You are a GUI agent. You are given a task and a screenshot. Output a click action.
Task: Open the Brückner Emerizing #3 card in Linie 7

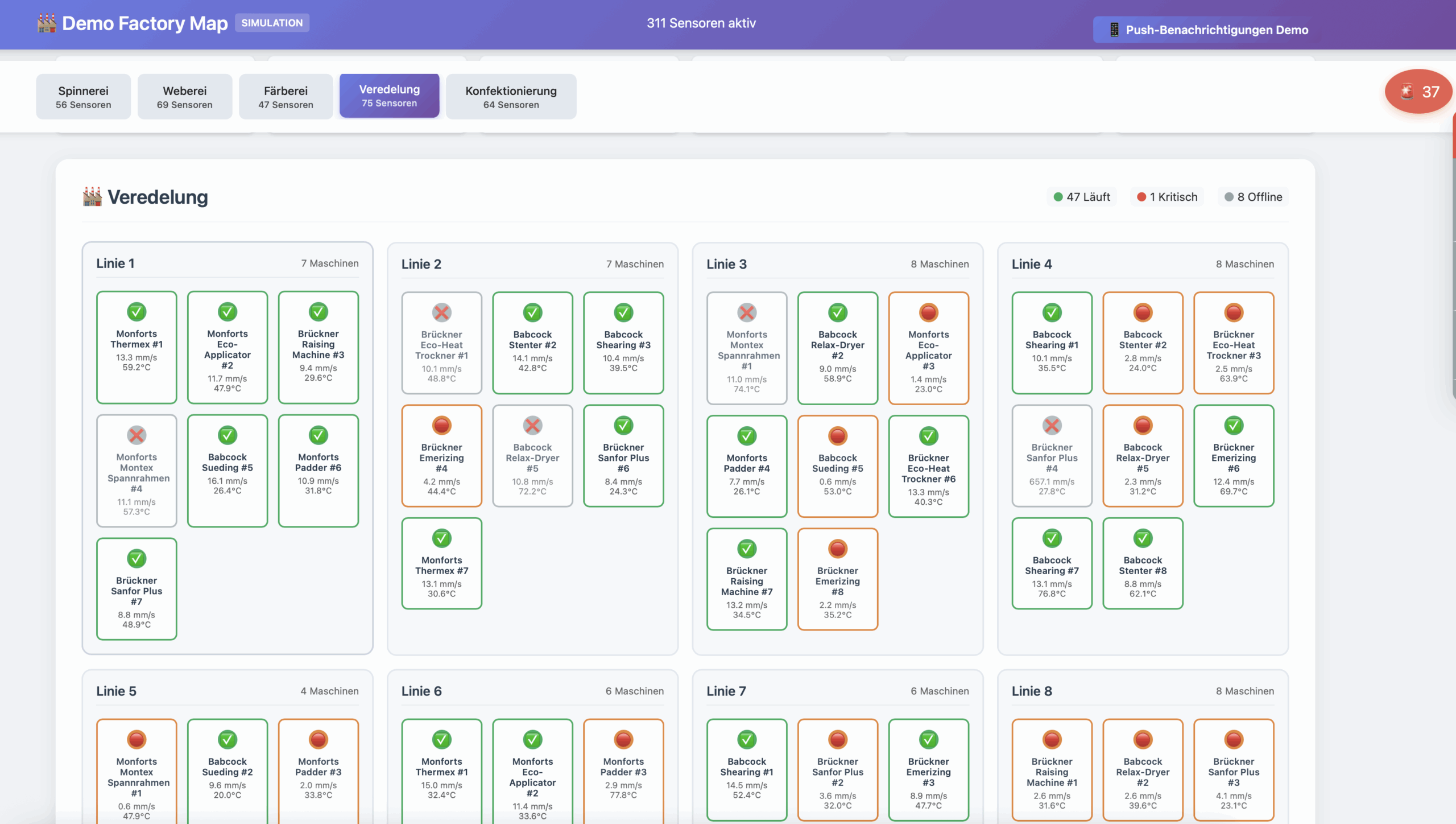[x=929, y=770]
